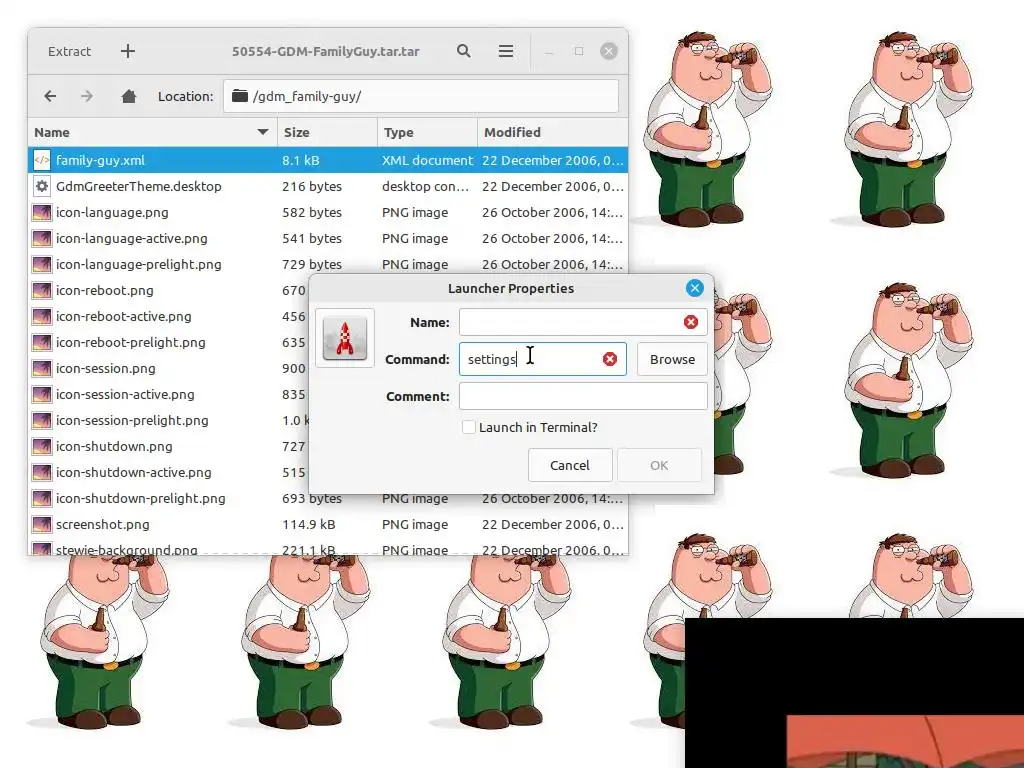This screenshot has height=768, width=1024.
Task: Click image icon beside icon-shutdown.png
Action: [42, 447]
